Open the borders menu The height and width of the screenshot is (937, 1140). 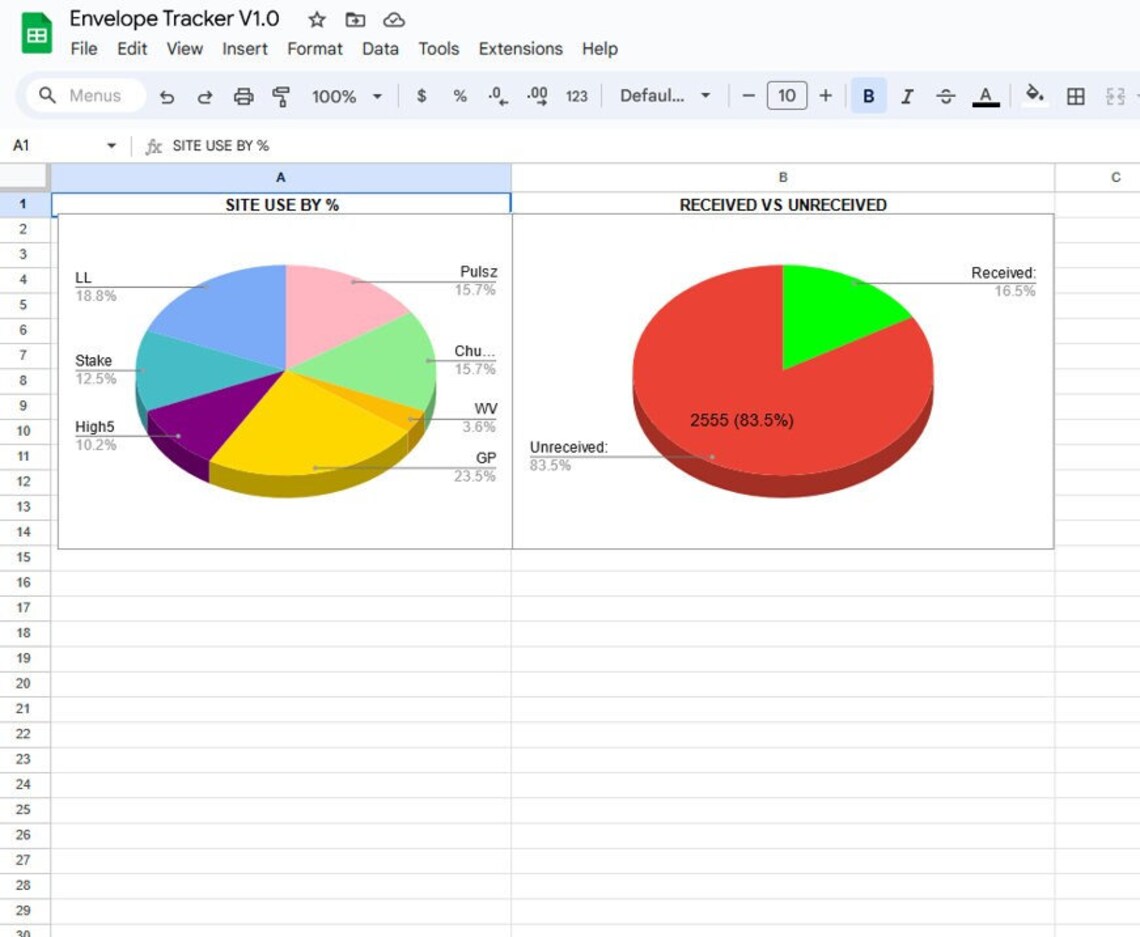(x=1075, y=96)
